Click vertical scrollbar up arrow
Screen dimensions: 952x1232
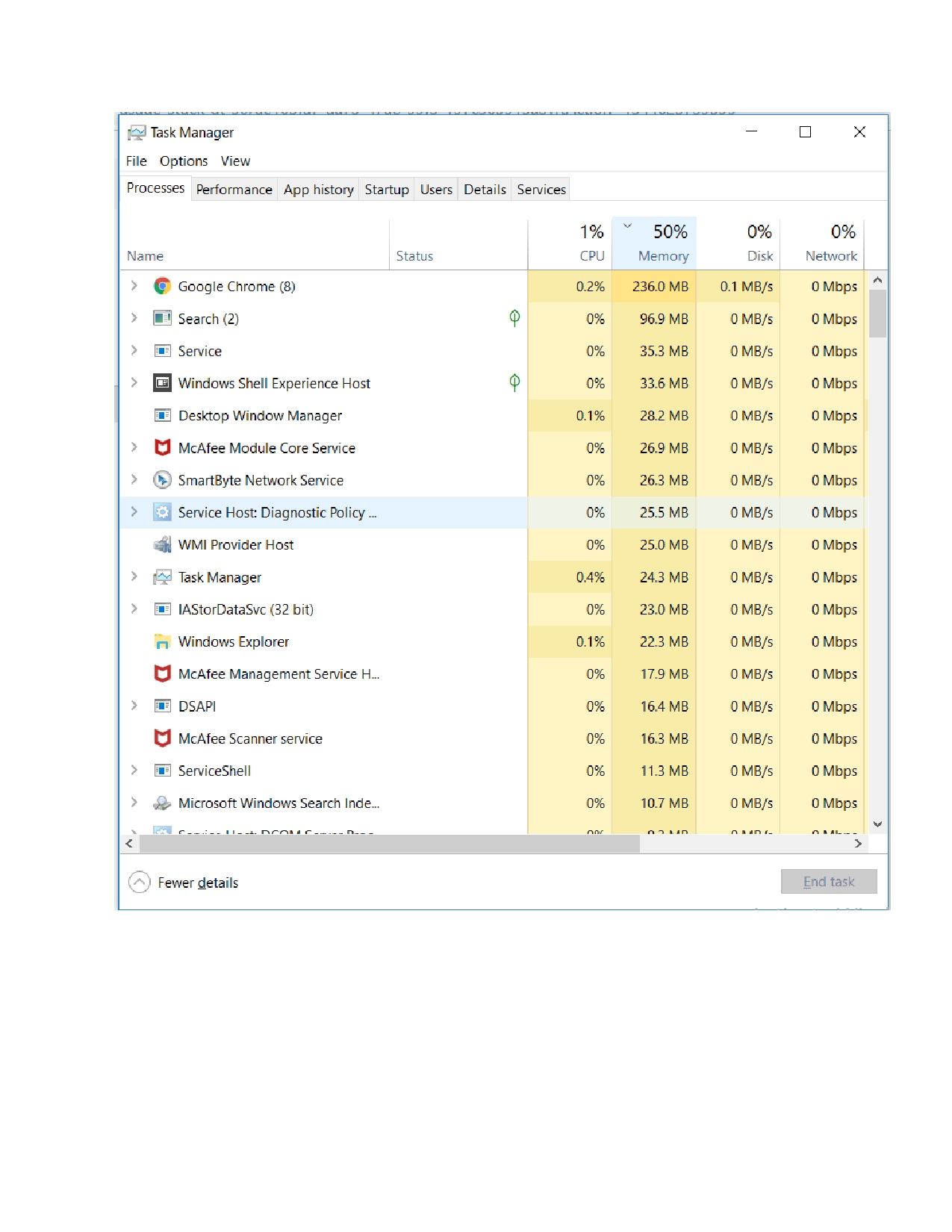(878, 280)
